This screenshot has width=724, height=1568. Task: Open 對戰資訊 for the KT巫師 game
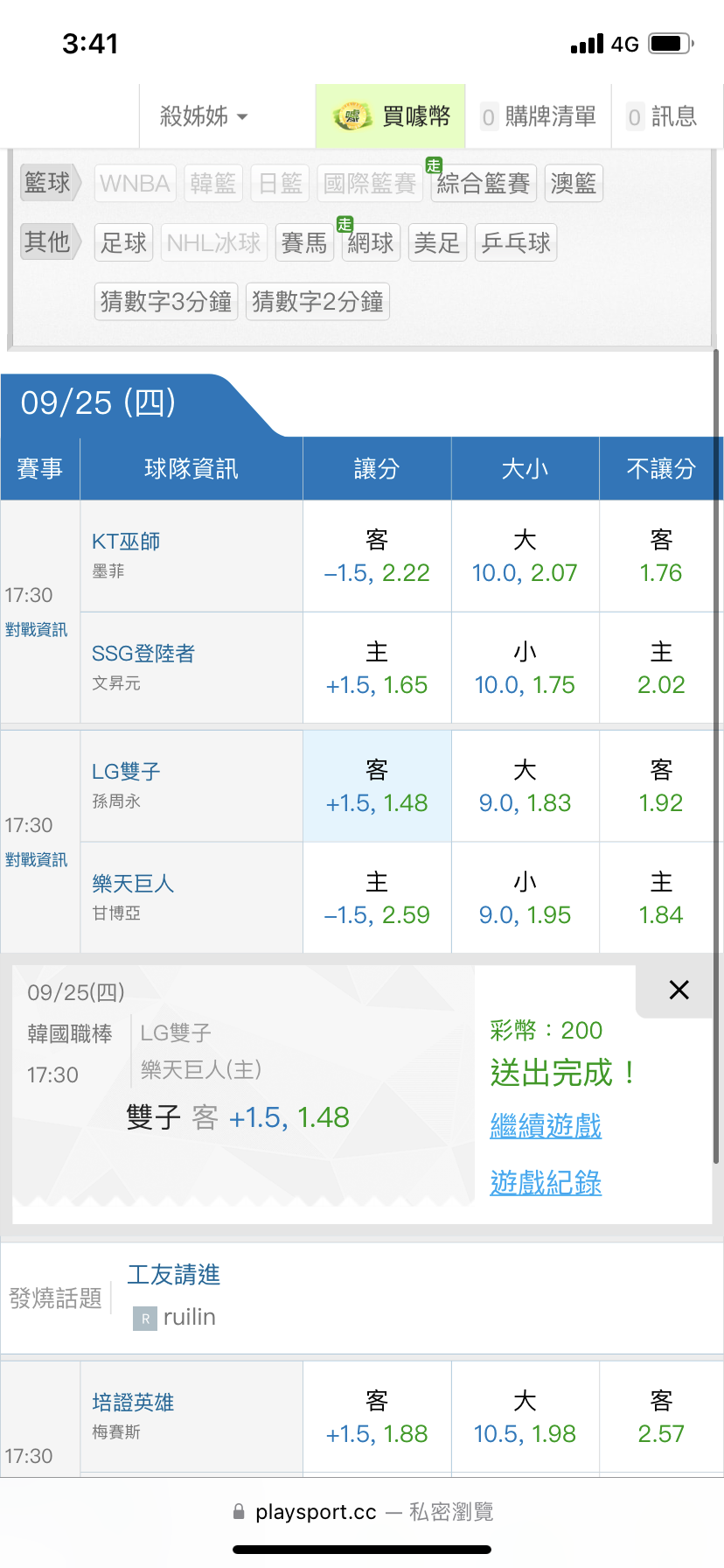(x=37, y=630)
